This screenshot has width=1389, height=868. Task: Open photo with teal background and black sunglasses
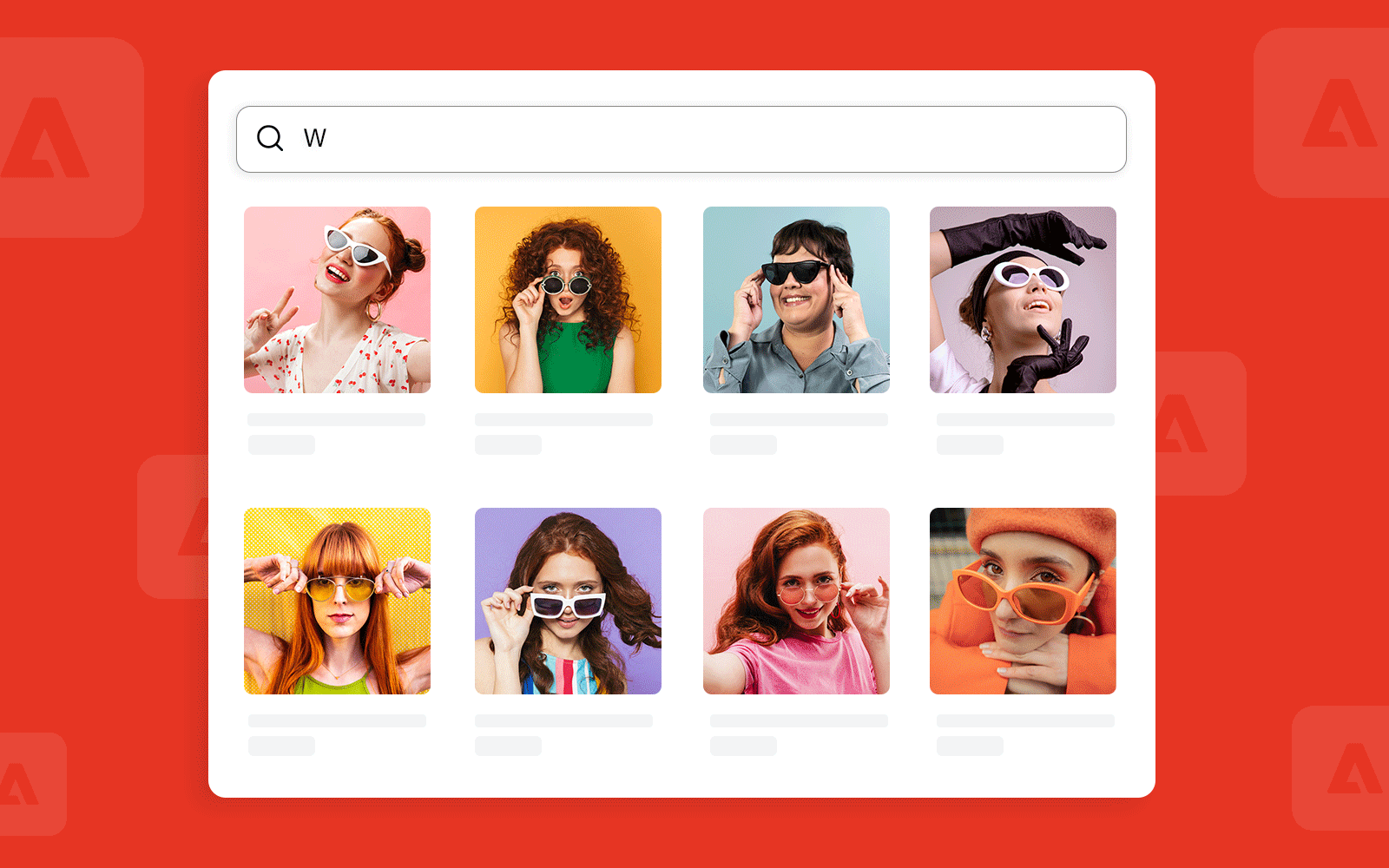point(796,299)
